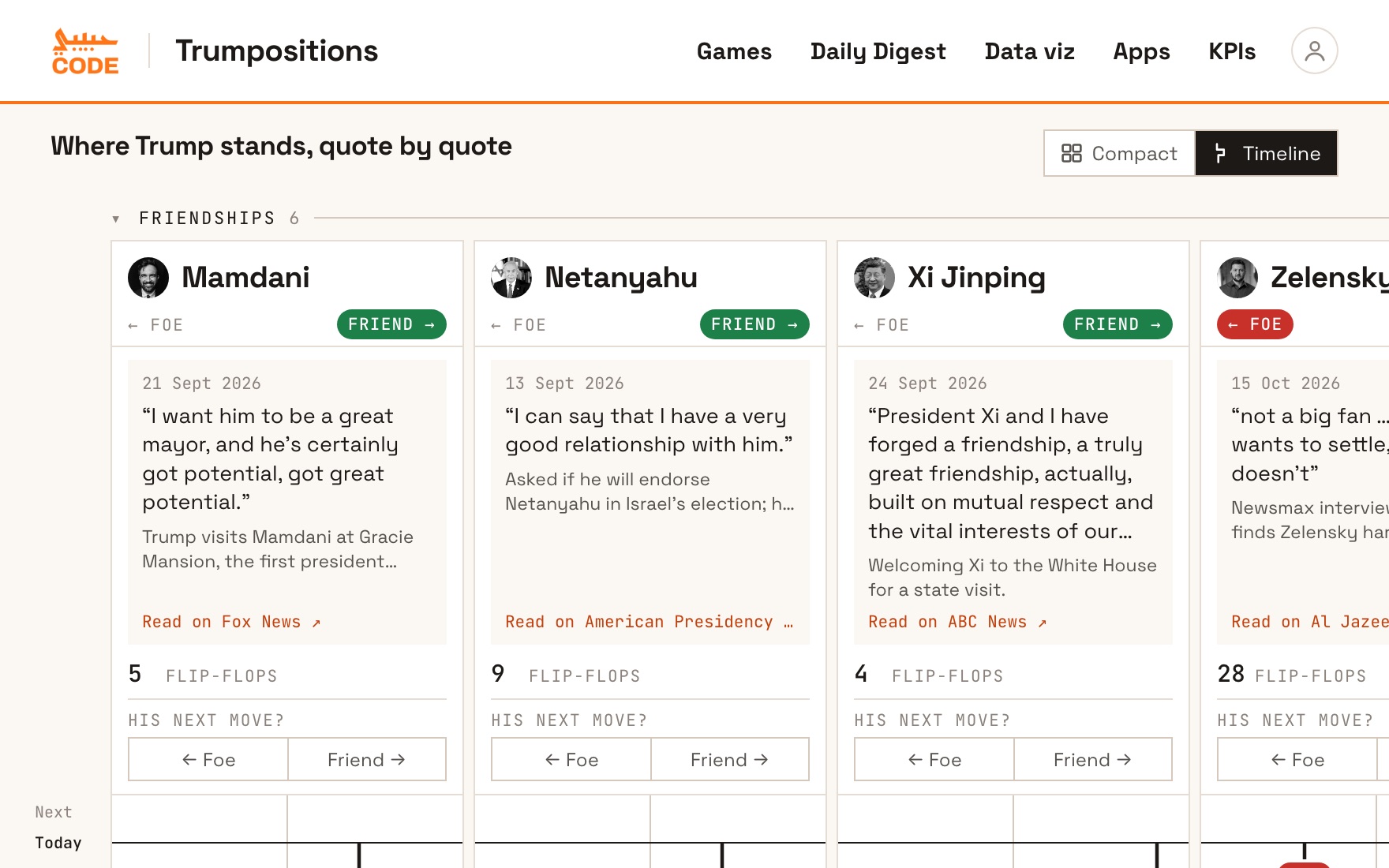The height and width of the screenshot is (868, 1389).
Task: Vote Foe for Zelensky's next move
Action: tap(1297, 759)
